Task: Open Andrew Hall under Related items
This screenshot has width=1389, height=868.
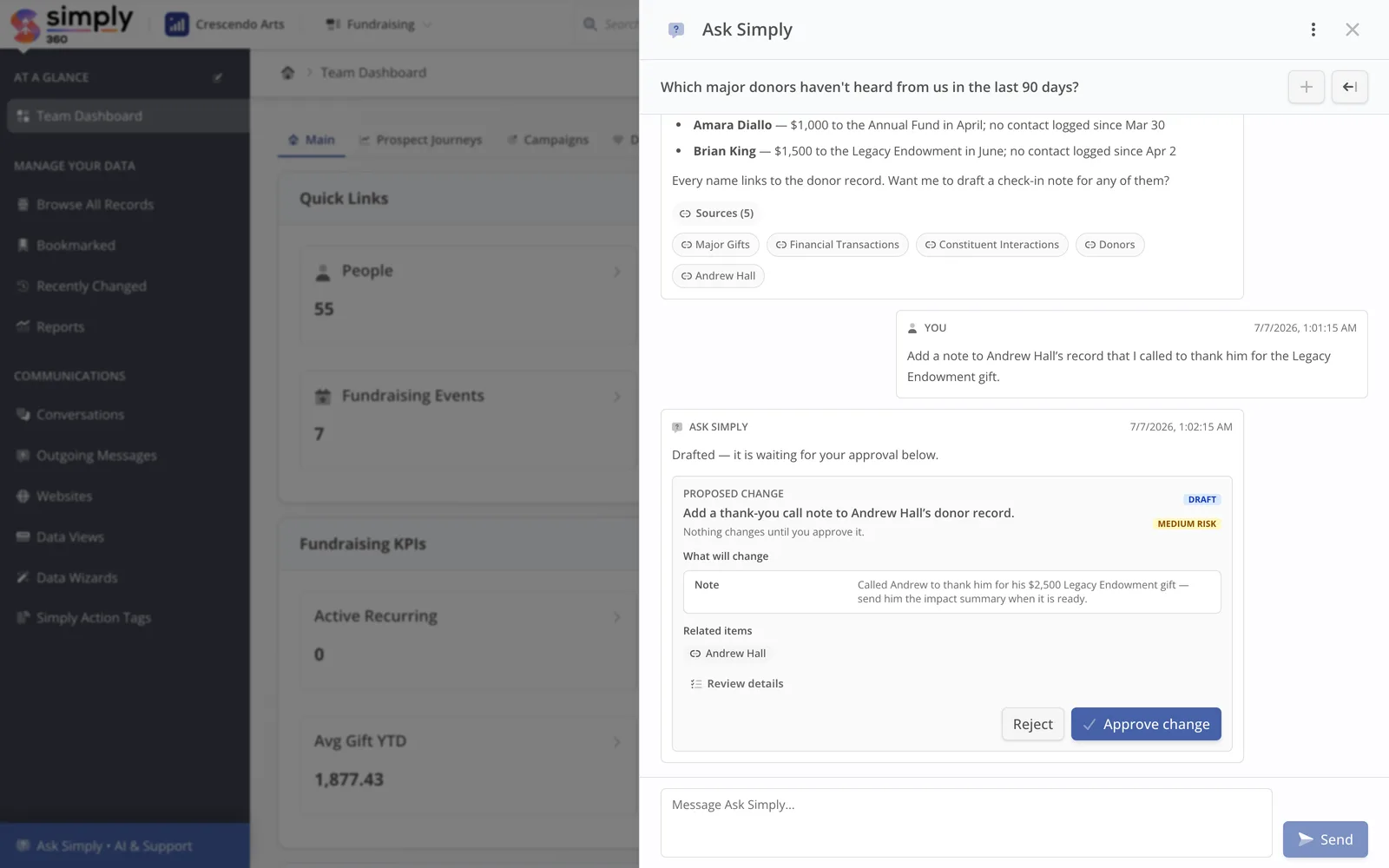Action: (x=727, y=654)
